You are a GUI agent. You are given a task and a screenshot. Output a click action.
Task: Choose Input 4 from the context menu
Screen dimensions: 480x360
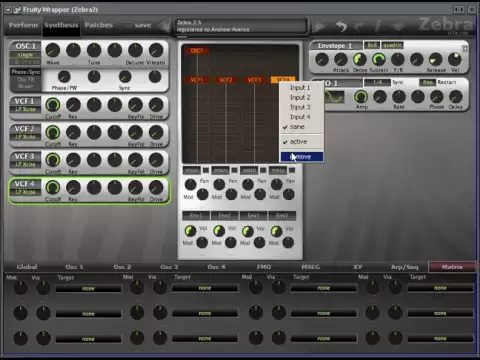[301, 117]
